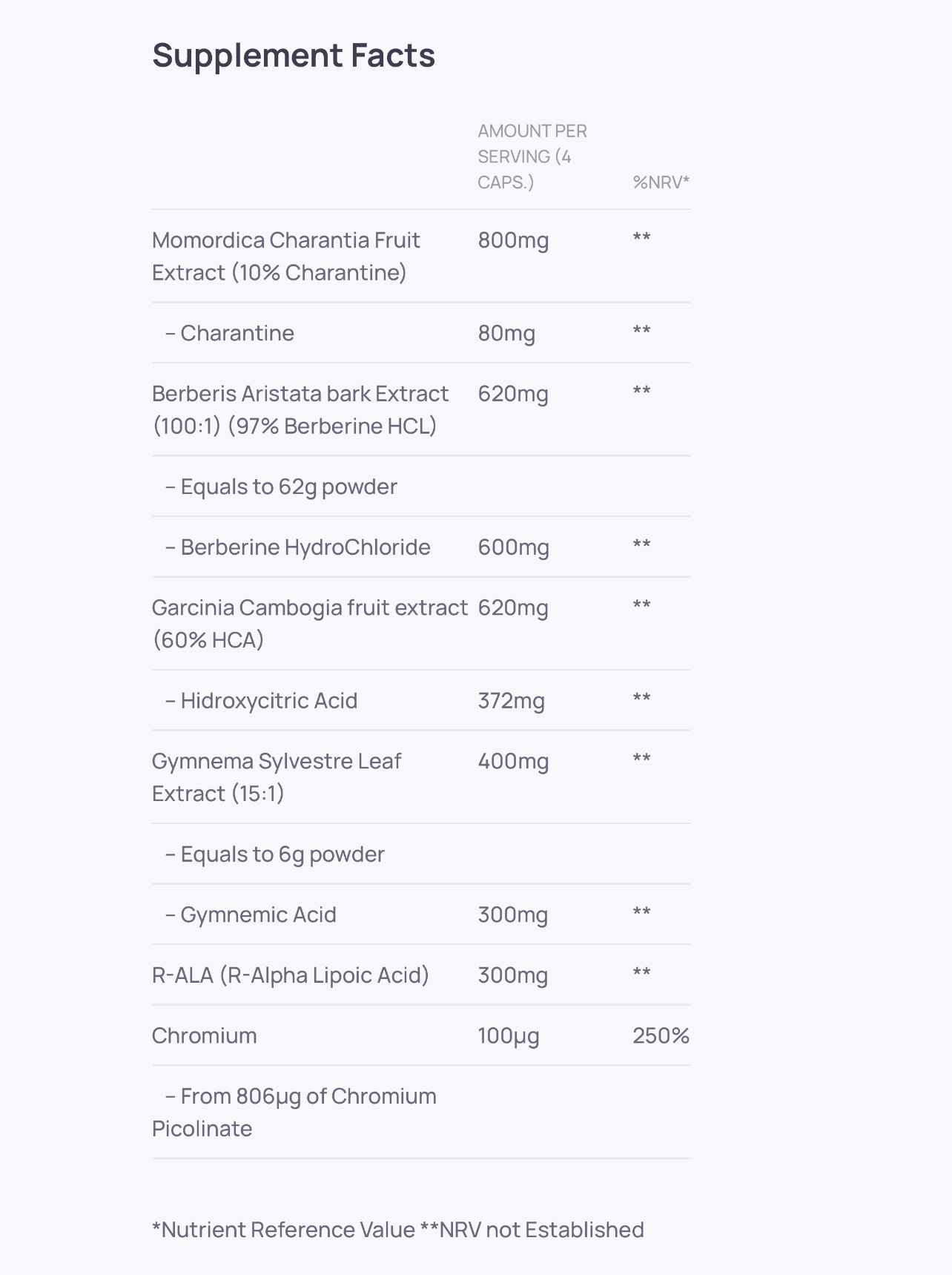Click the 80mg Charantine amount
Viewport: 952px width, 1275px height.
coord(506,333)
